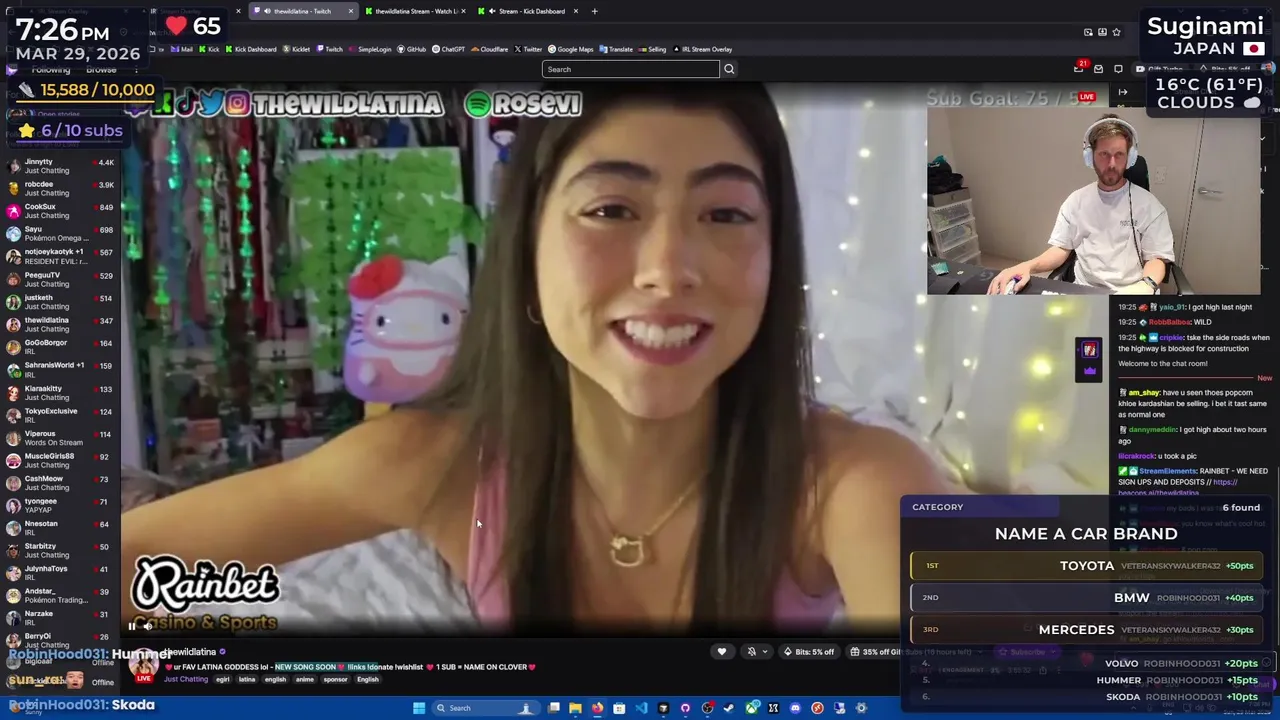Open Firefox from the taskbar
This screenshot has width=1280, height=720.
[x=598, y=708]
